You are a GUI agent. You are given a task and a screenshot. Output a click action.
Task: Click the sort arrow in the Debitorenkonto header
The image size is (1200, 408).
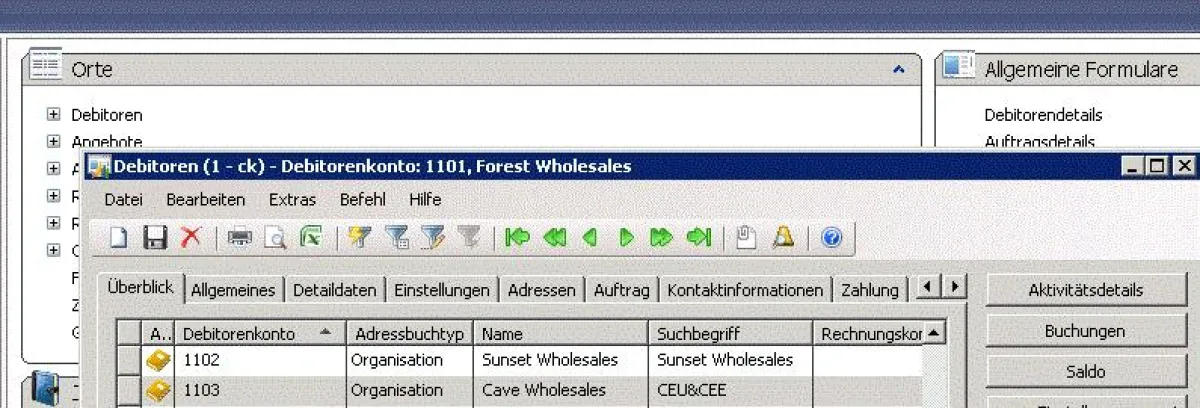pyautogui.click(x=326, y=333)
